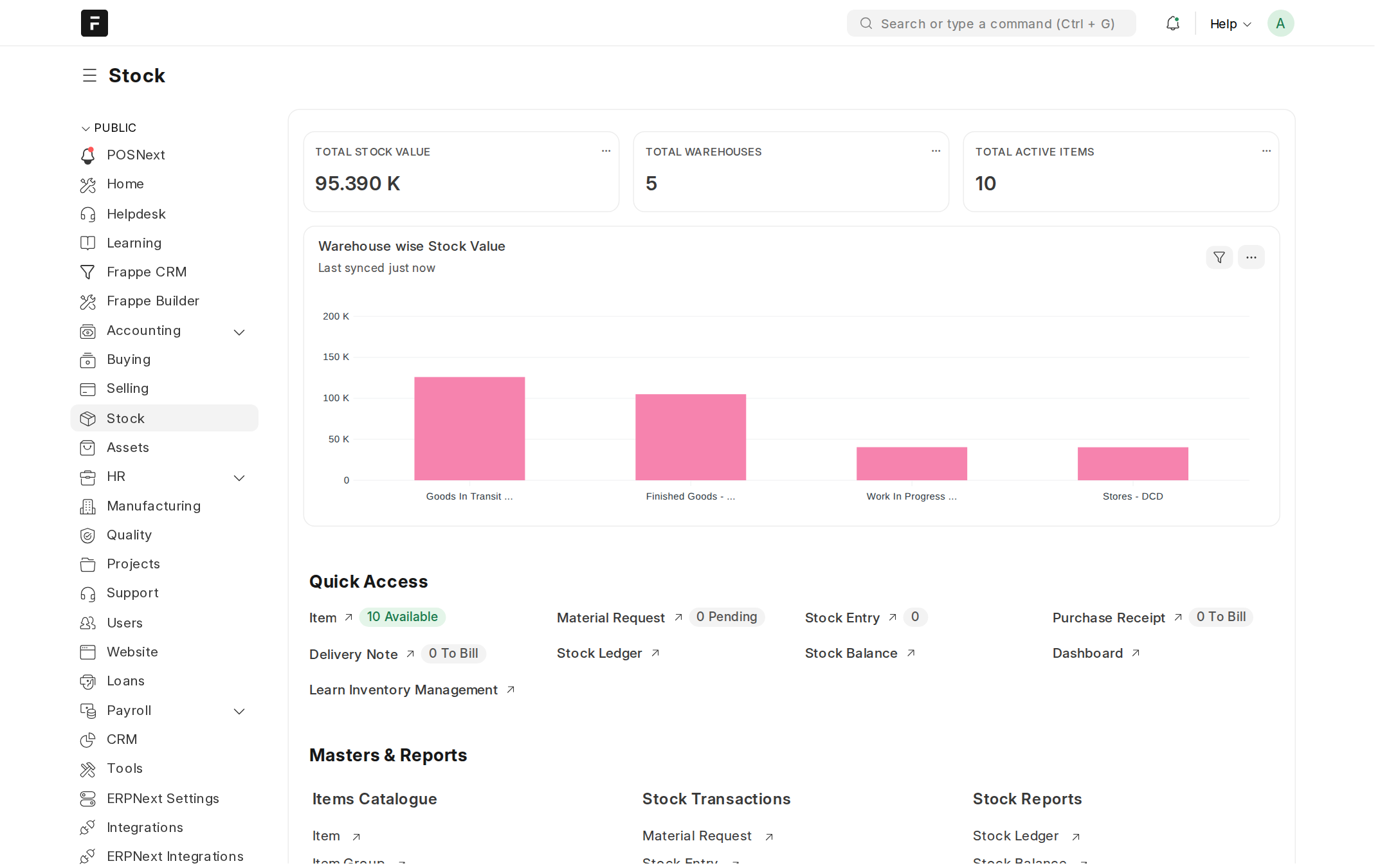Collapse the PUBLIC sidebar group
The height and width of the screenshot is (868, 1389).
click(109, 128)
